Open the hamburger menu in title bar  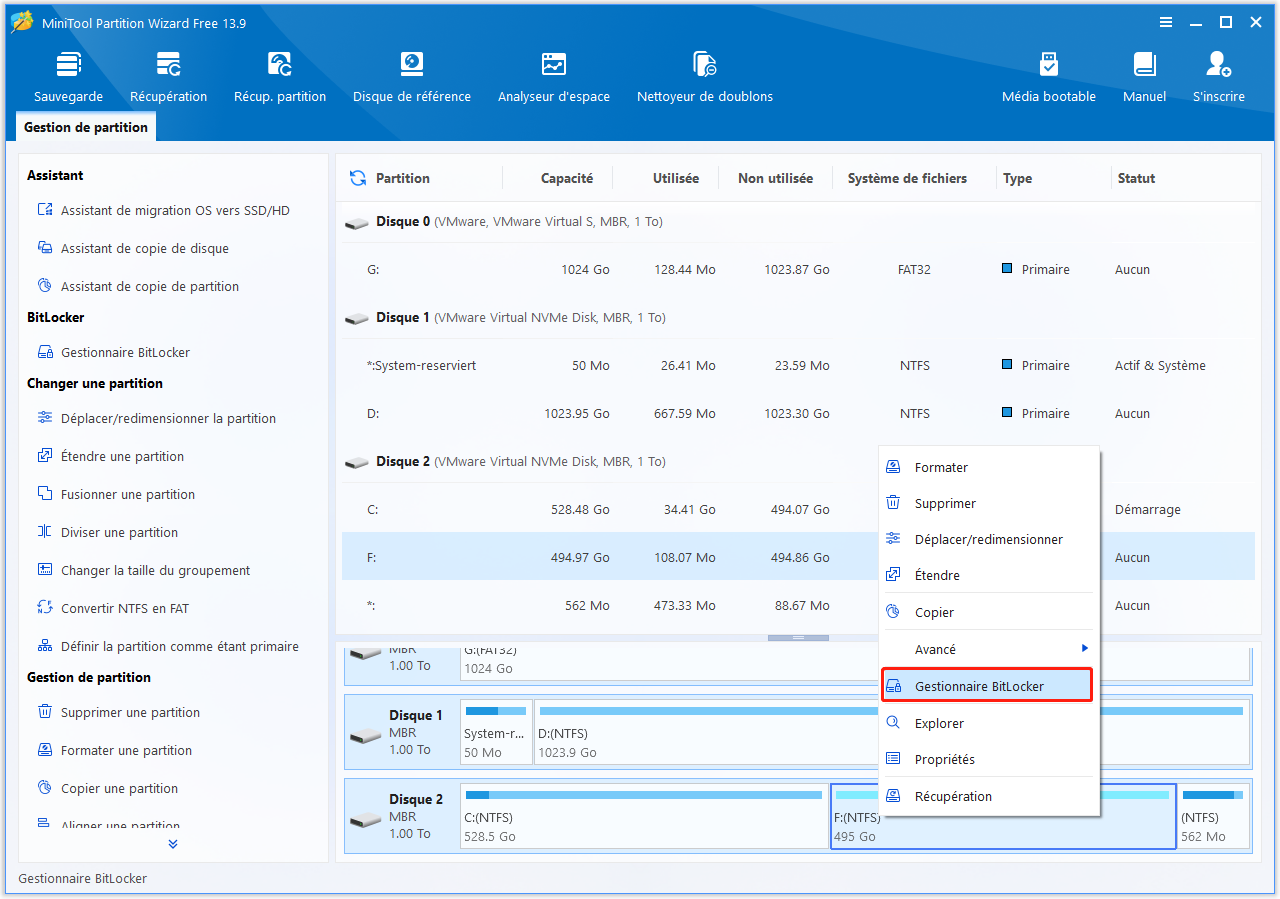[x=1166, y=22]
